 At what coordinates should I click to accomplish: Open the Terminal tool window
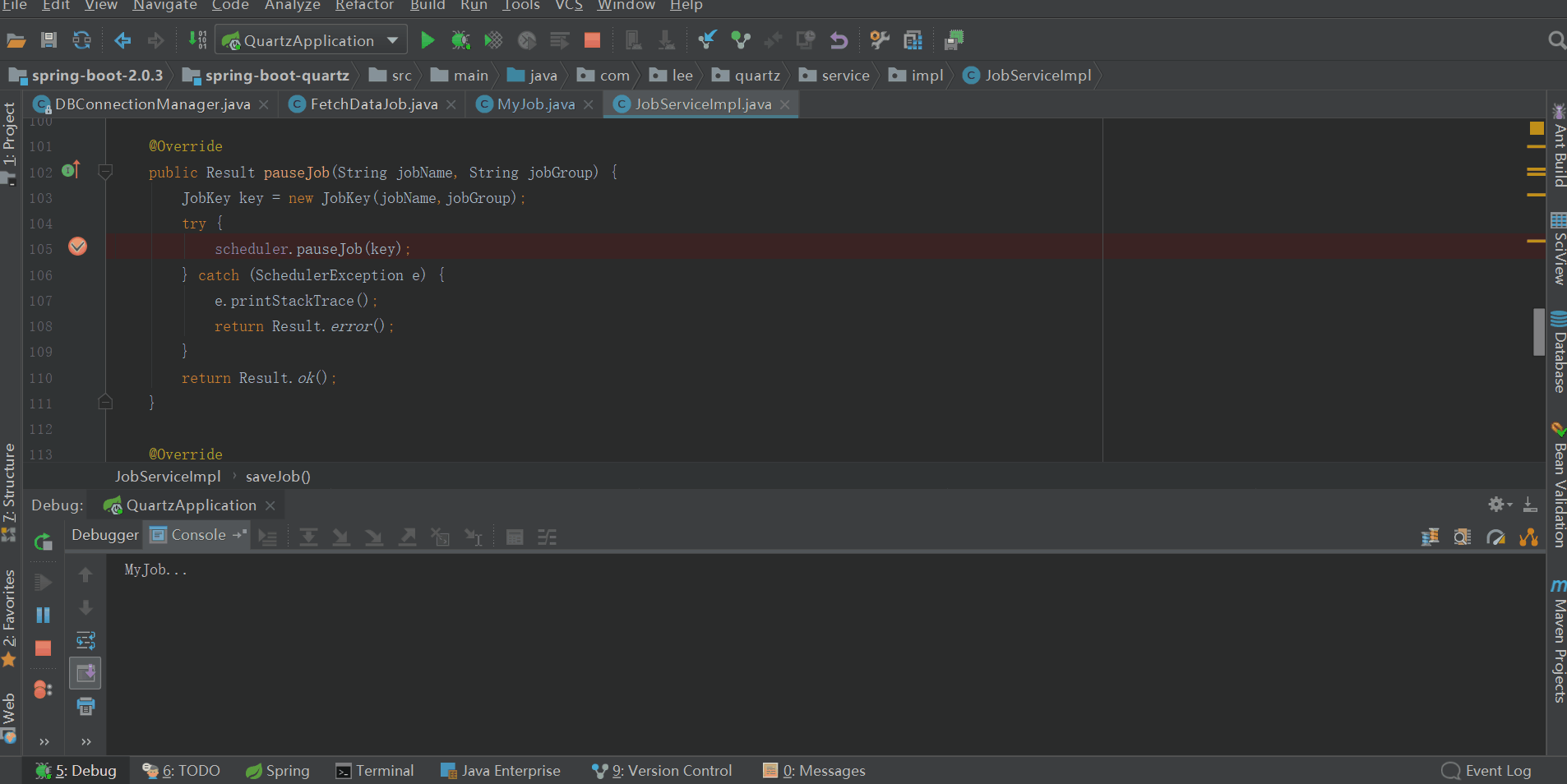375,771
